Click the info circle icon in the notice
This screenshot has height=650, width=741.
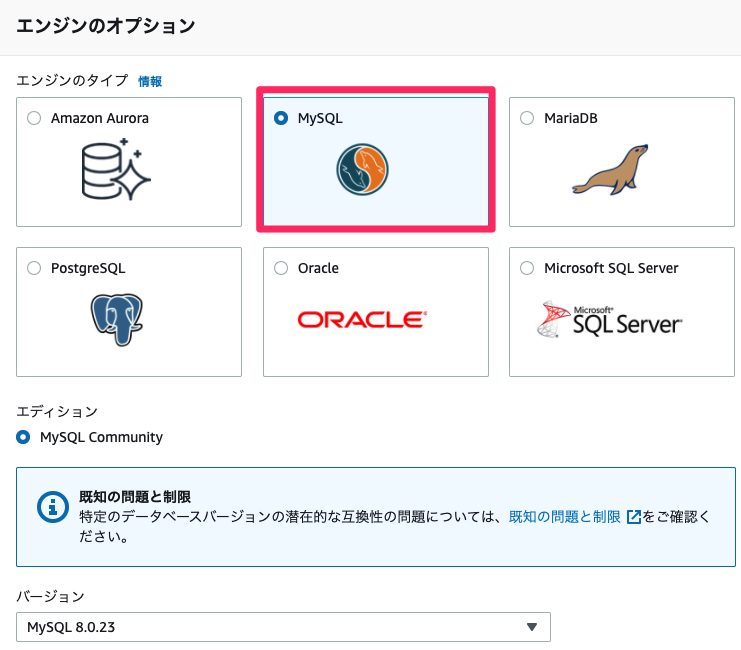pyautogui.click(x=53, y=507)
